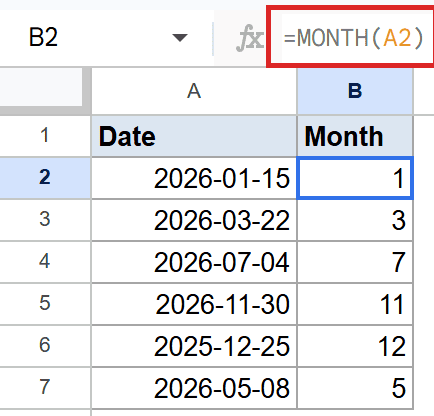
Task: Select month cell showing 12
Action: pyautogui.click(x=355, y=346)
